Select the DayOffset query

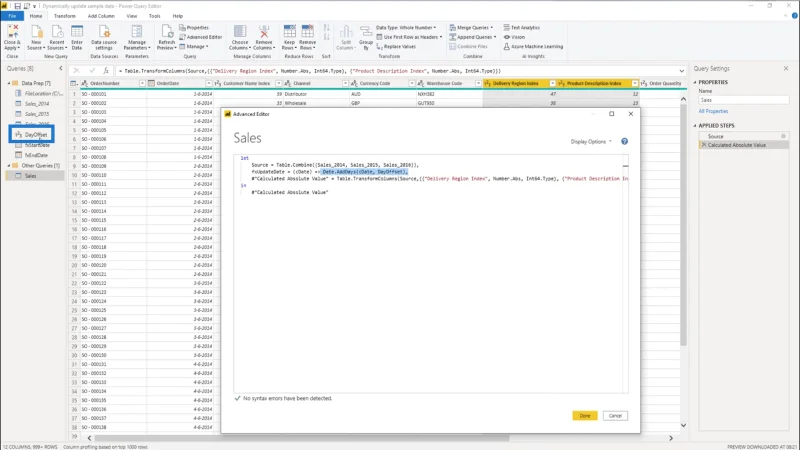tap(32, 135)
